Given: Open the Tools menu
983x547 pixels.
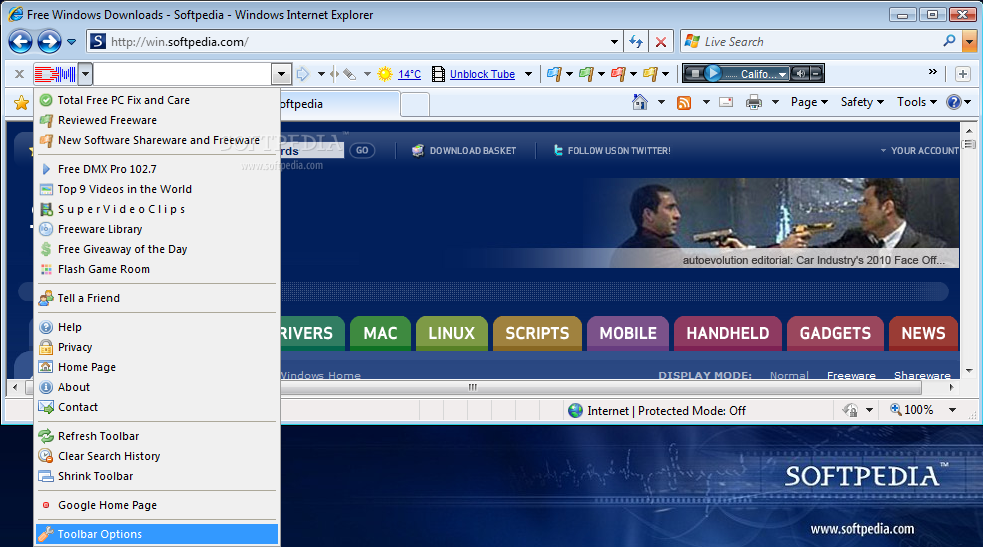Looking at the screenshot, I should click(x=917, y=102).
